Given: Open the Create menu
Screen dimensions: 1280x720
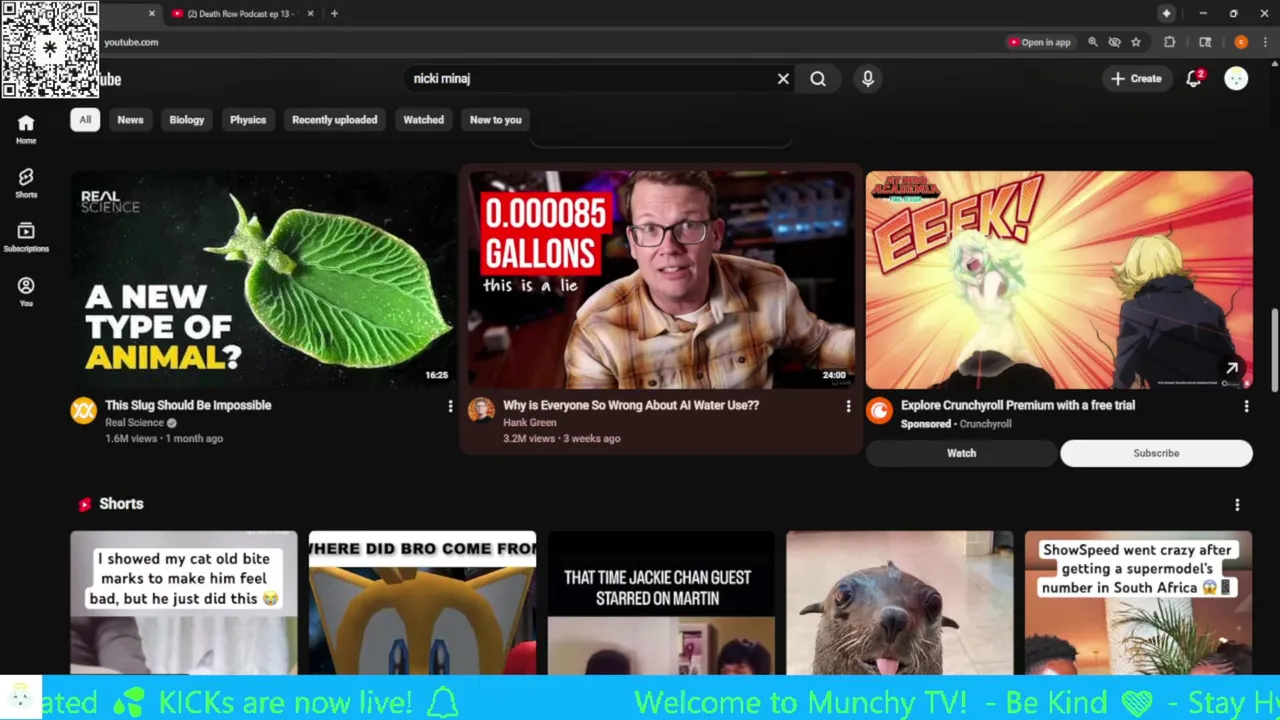Looking at the screenshot, I should tap(1136, 79).
